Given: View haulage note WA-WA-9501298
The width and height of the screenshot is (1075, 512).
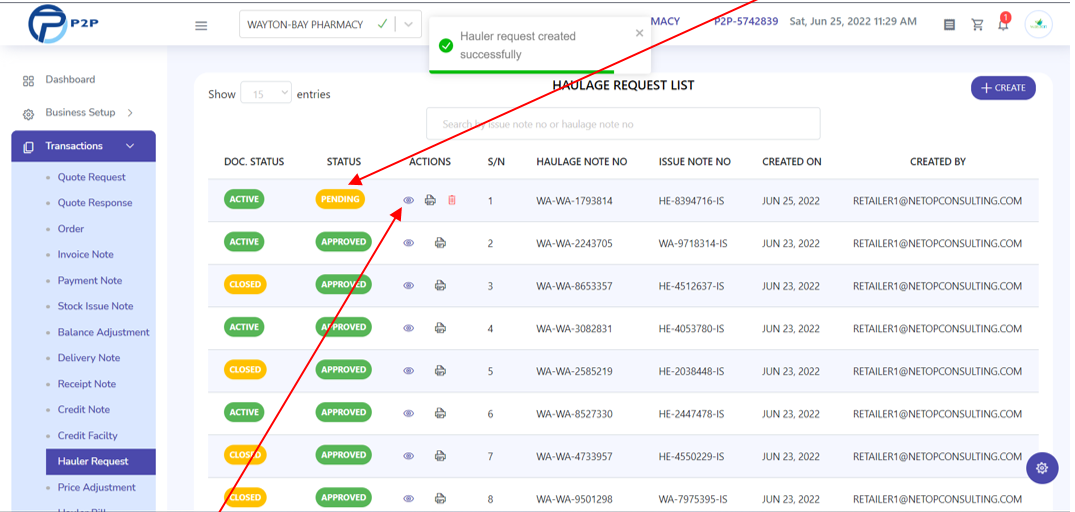Looking at the screenshot, I should coord(409,498).
